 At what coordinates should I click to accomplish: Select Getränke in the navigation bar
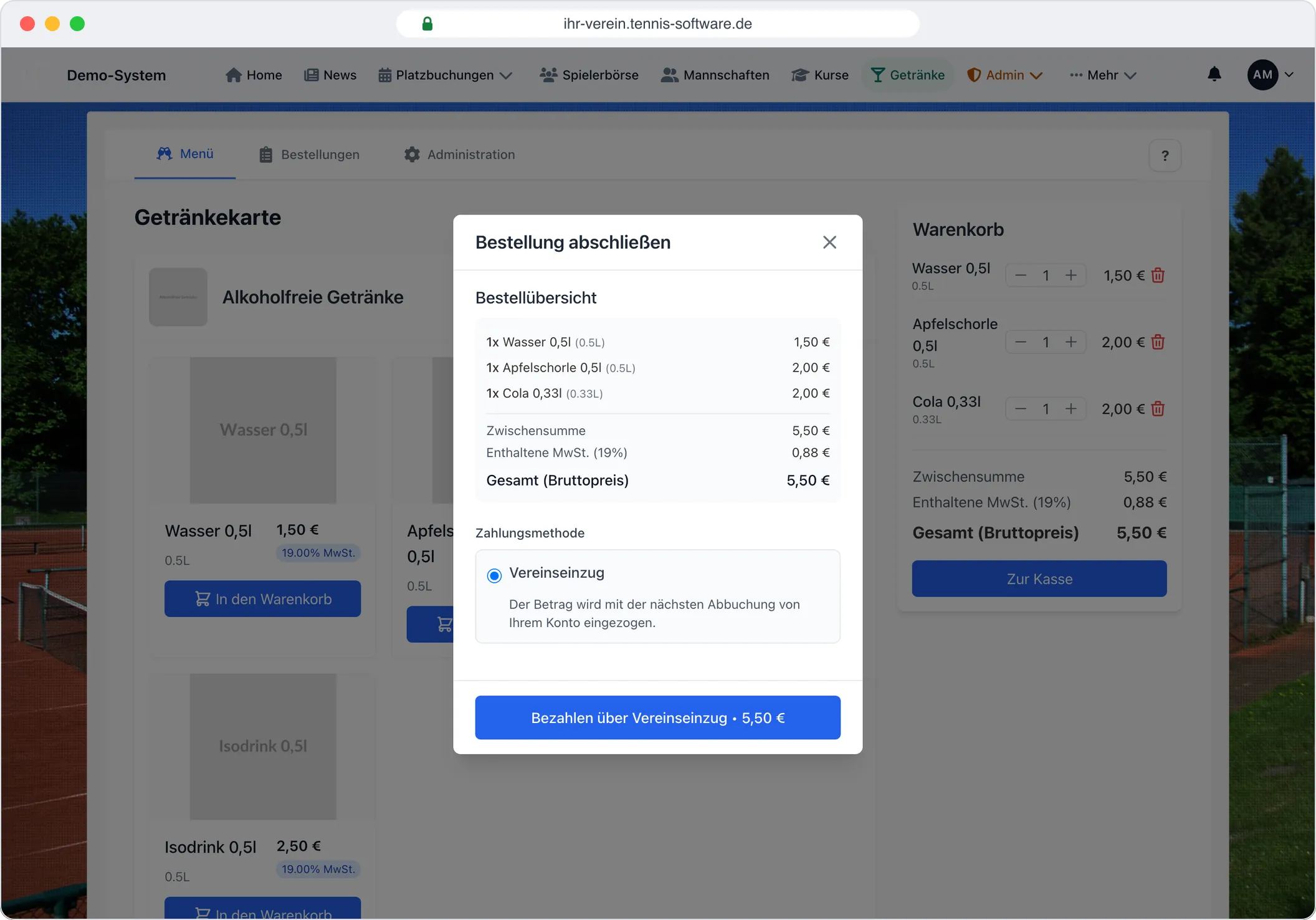tap(907, 75)
